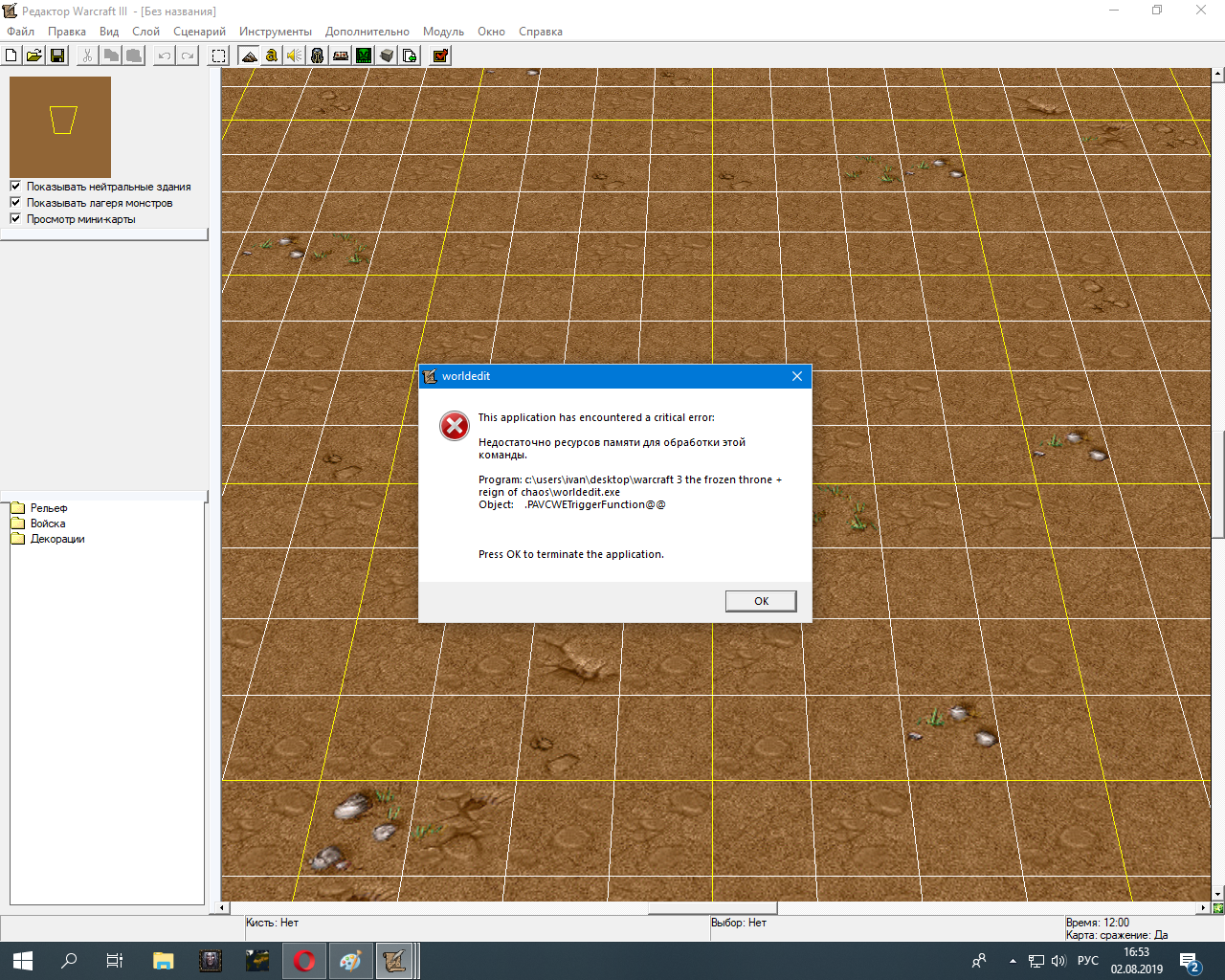Image resolution: width=1225 pixels, height=980 pixels.
Task: Toggle 'Показывать нейтральные здания' checkbox
Action: (15, 187)
